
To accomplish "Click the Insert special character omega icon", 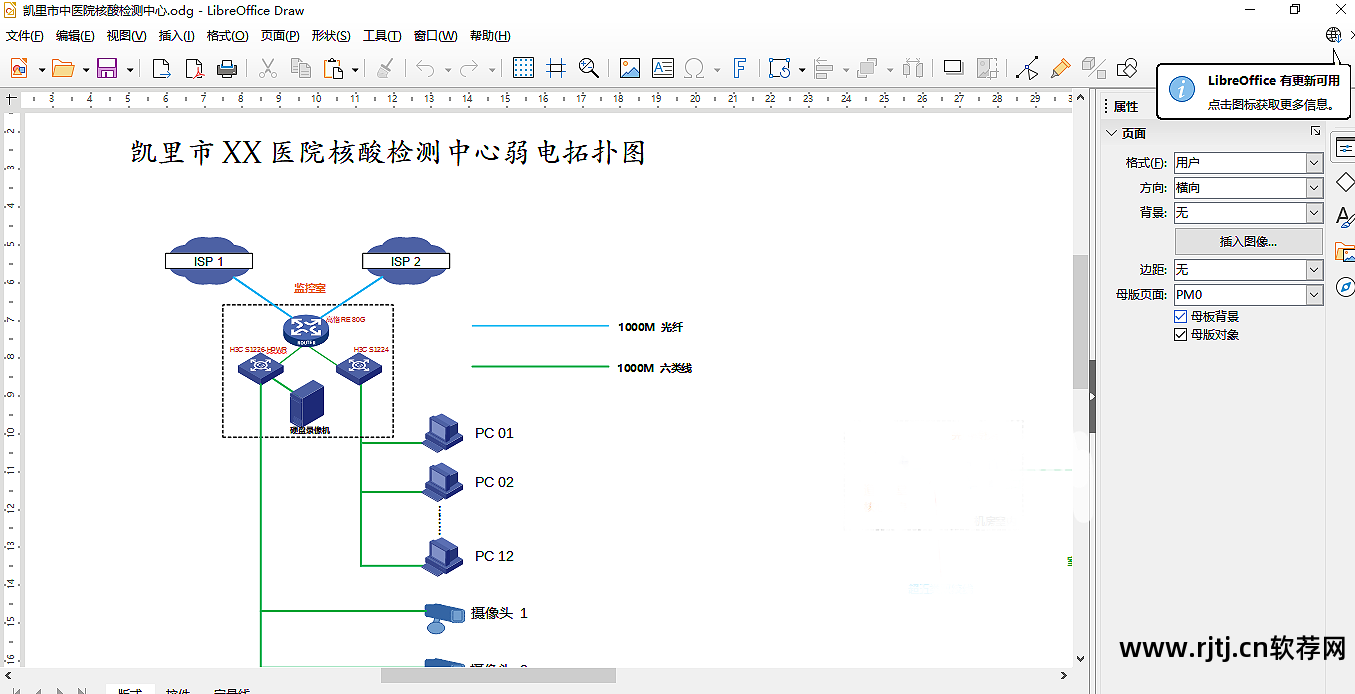I will pyautogui.click(x=694, y=68).
